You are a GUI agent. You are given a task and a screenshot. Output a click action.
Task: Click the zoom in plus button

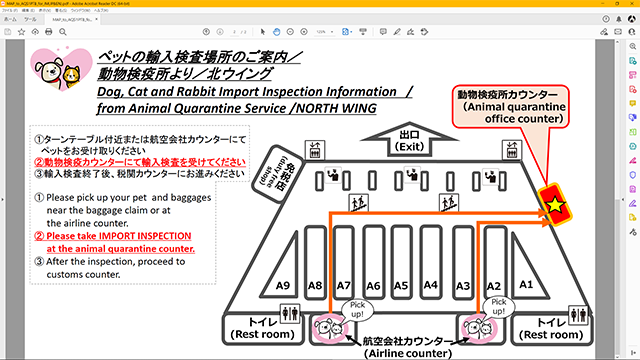pos(304,32)
